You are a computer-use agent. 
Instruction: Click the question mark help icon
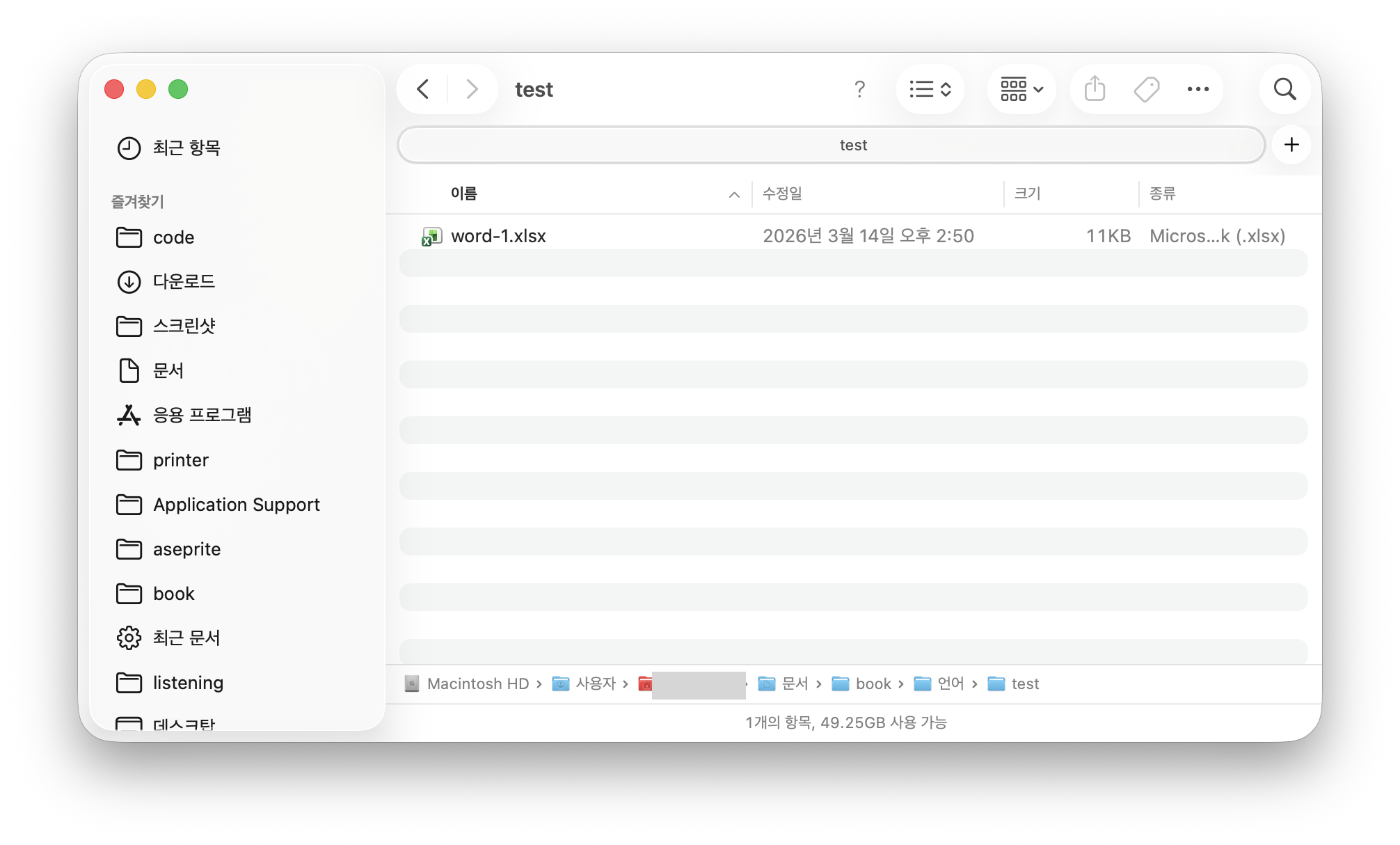[859, 89]
